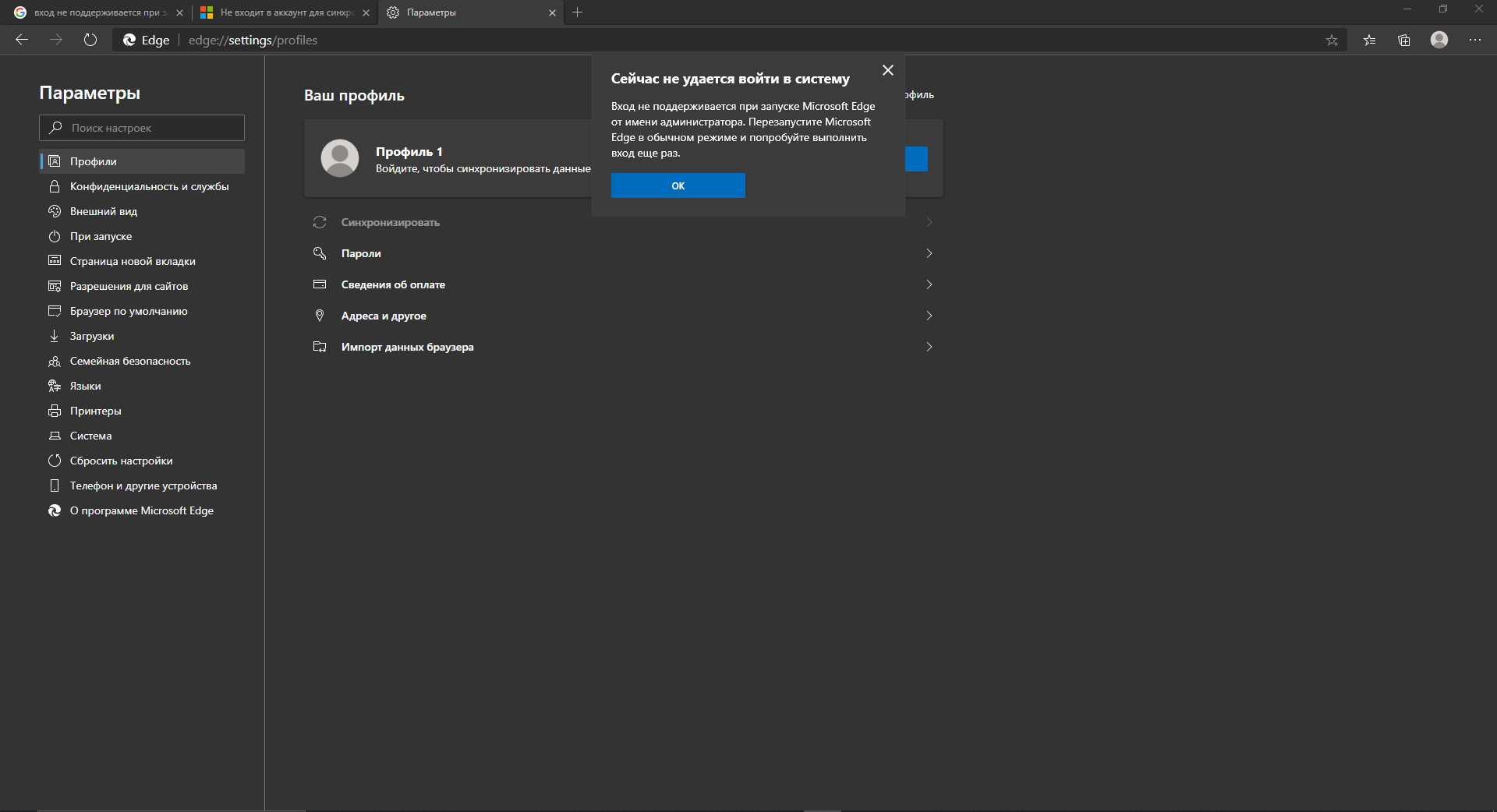Image resolution: width=1497 pixels, height=812 pixels.
Task: Click the lock icon beside Конфиденциальность
Action: (55, 186)
